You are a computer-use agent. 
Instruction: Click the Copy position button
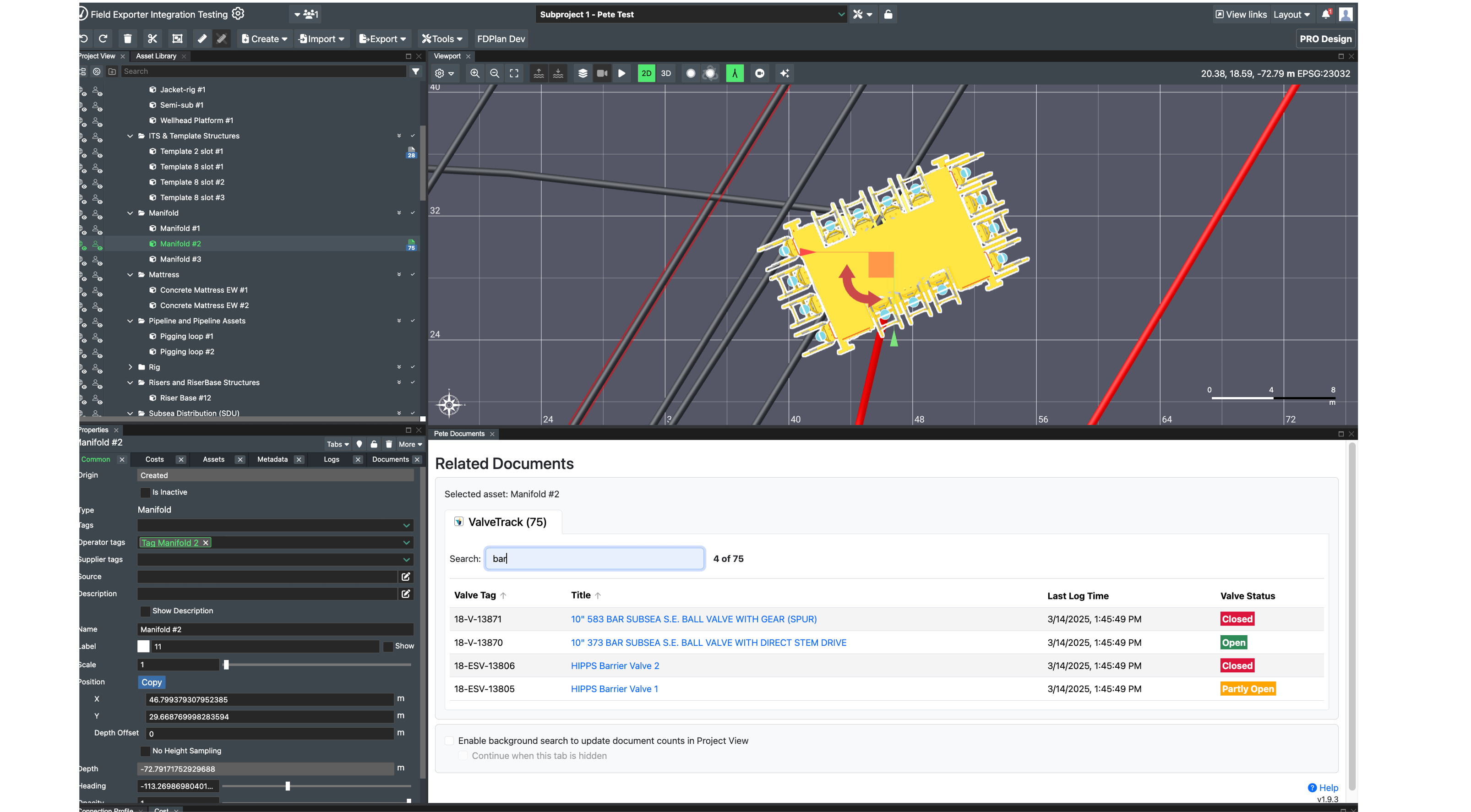pos(151,682)
